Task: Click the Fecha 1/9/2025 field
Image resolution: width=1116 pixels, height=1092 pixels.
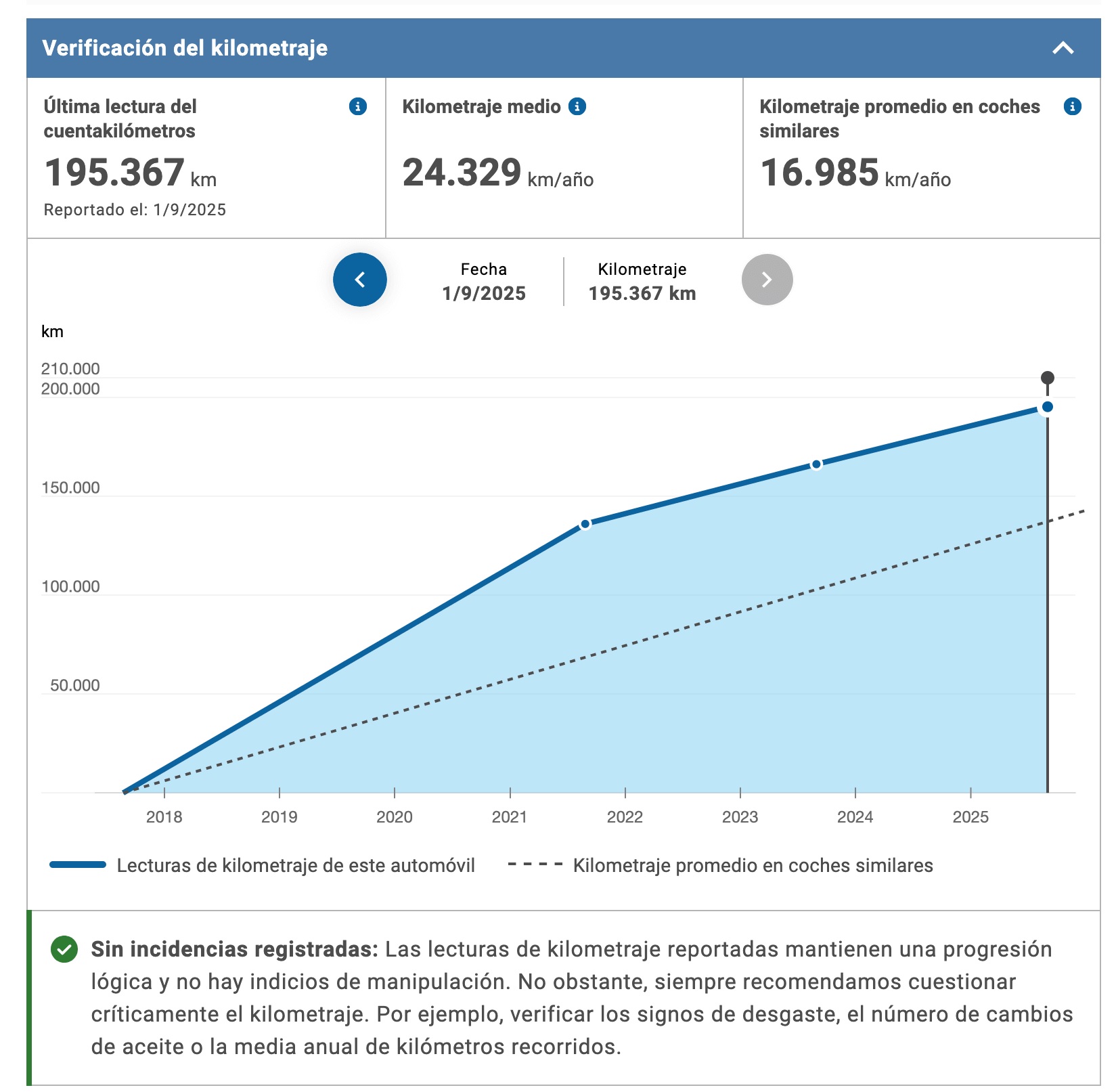Action: pyautogui.click(x=484, y=281)
